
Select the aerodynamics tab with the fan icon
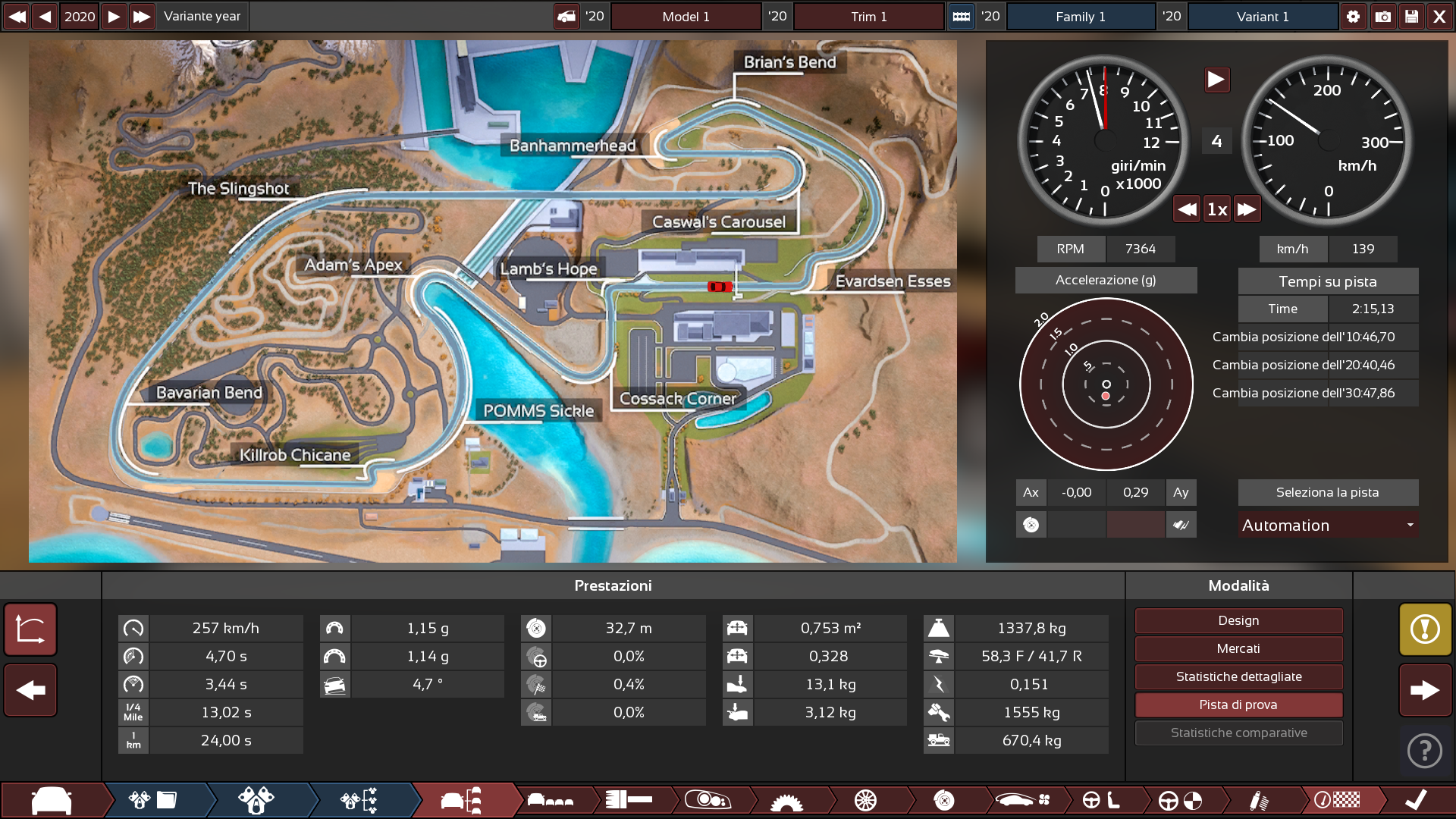[1020, 800]
